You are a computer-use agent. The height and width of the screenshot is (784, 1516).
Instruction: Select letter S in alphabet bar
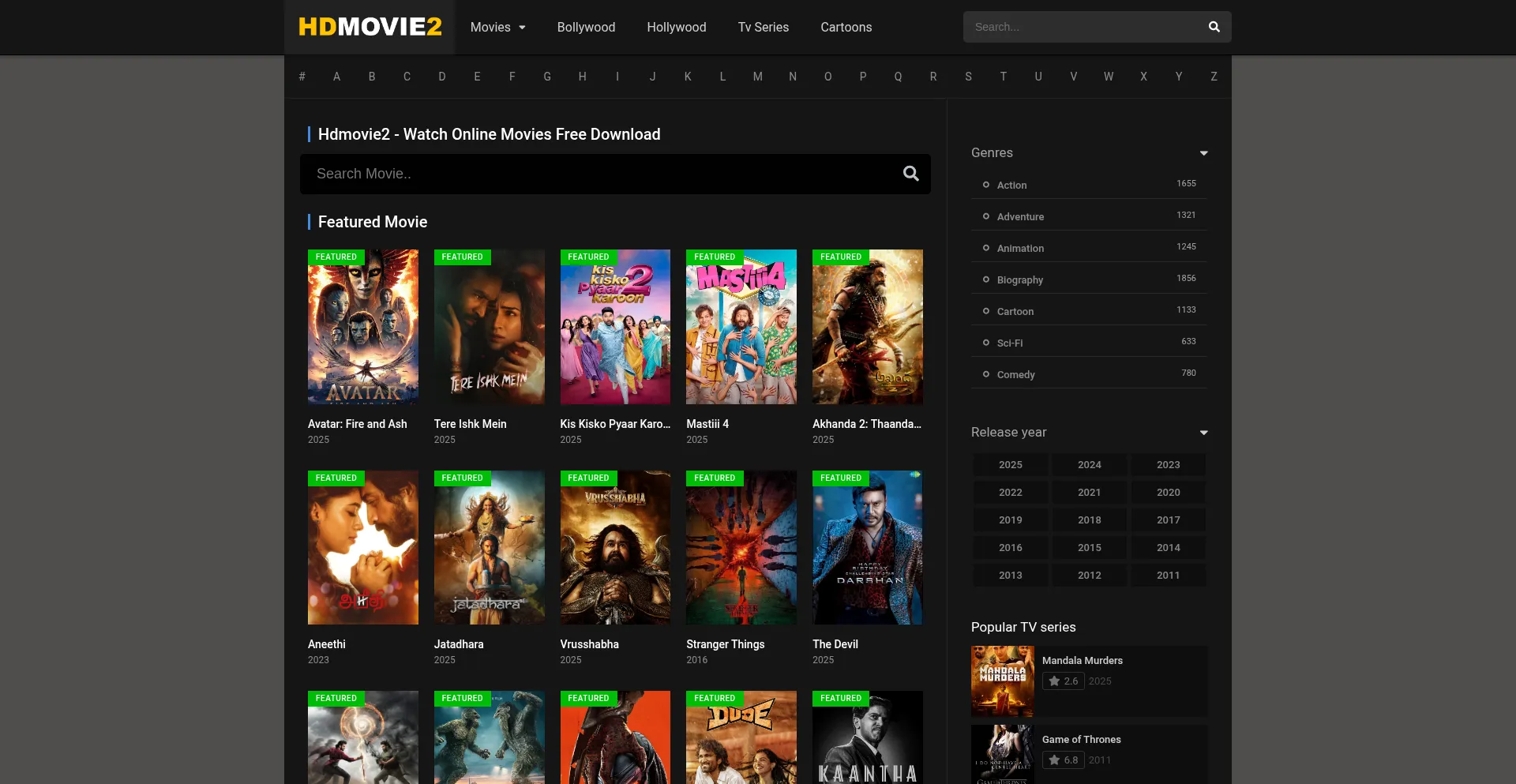pyautogui.click(x=968, y=77)
